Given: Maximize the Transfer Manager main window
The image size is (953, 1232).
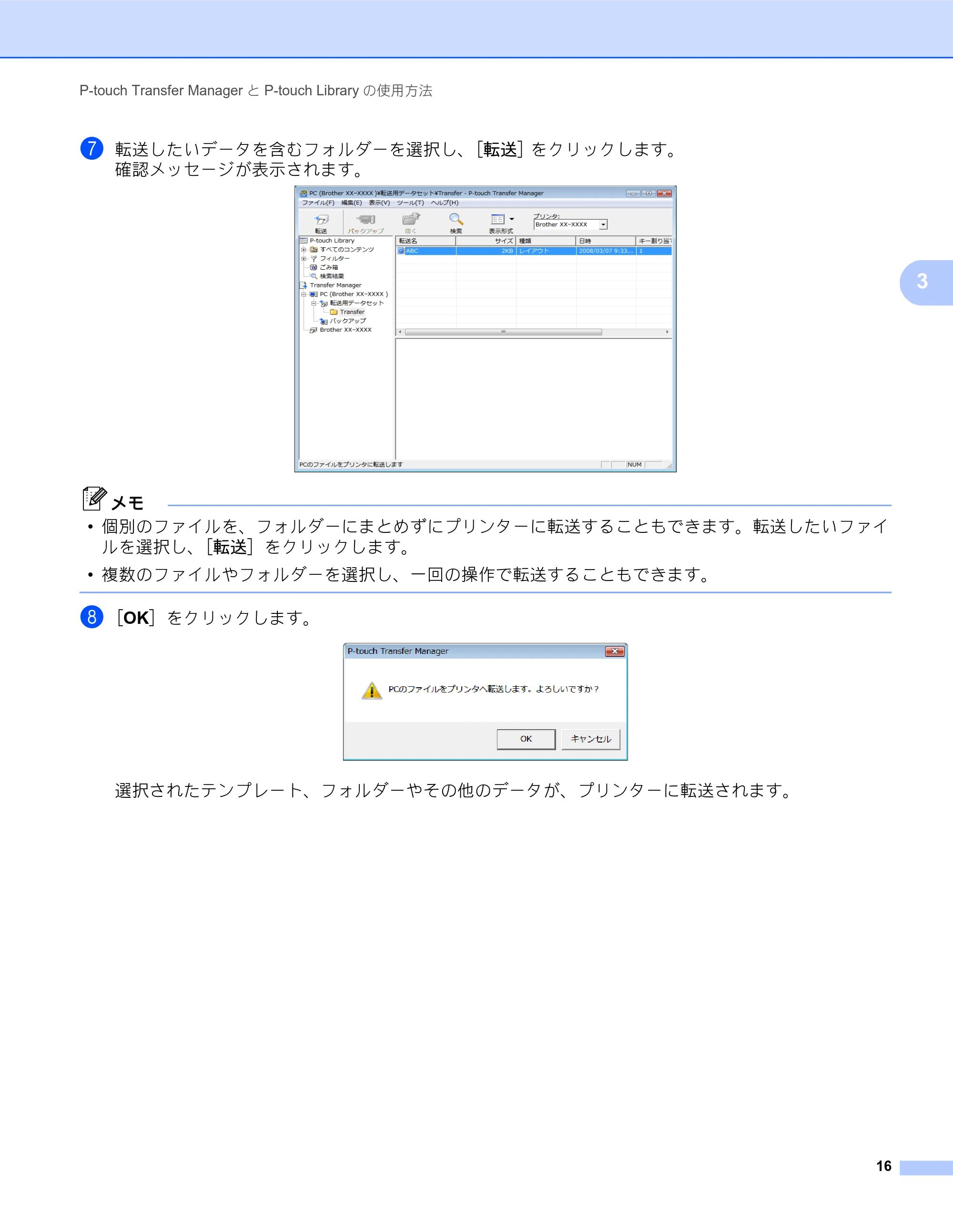Looking at the screenshot, I should [649, 193].
